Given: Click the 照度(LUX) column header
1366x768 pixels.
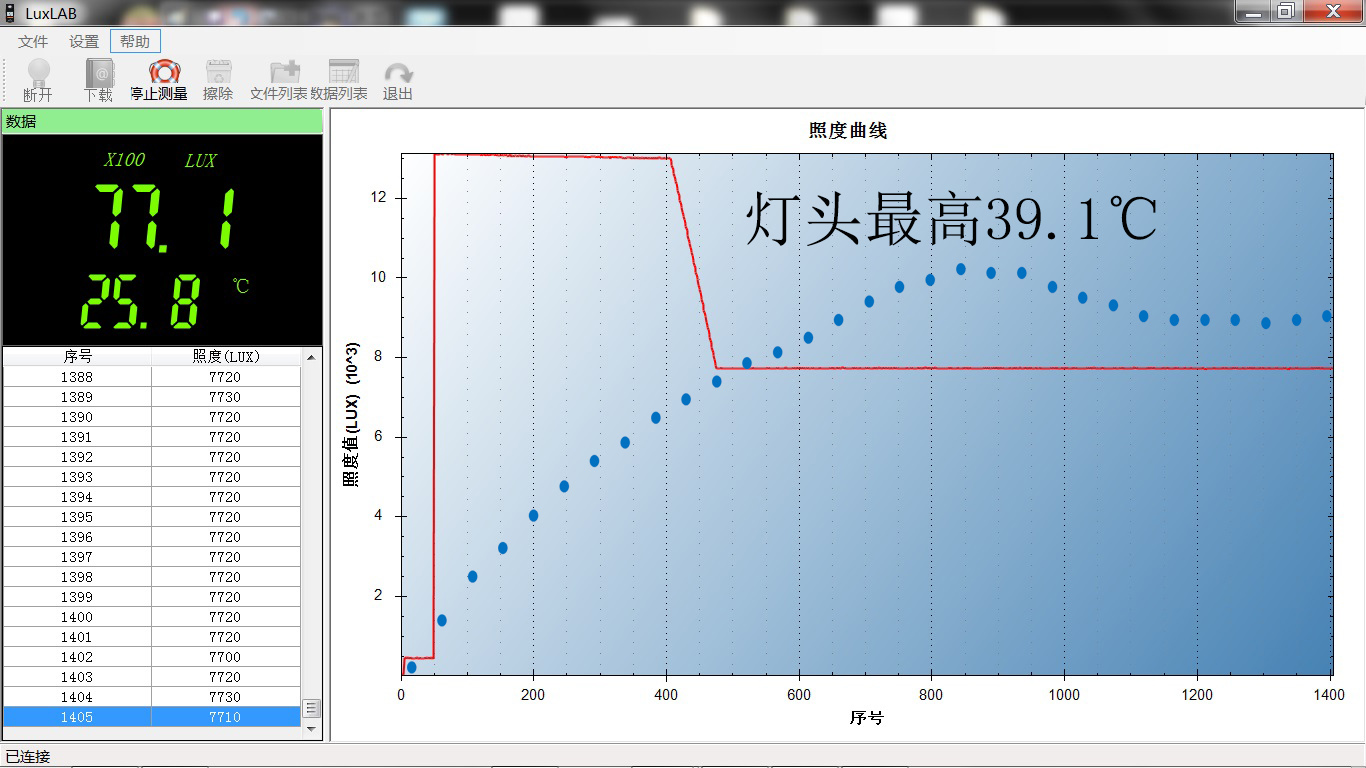Looking at the screenshot, I should coord(225,356).
